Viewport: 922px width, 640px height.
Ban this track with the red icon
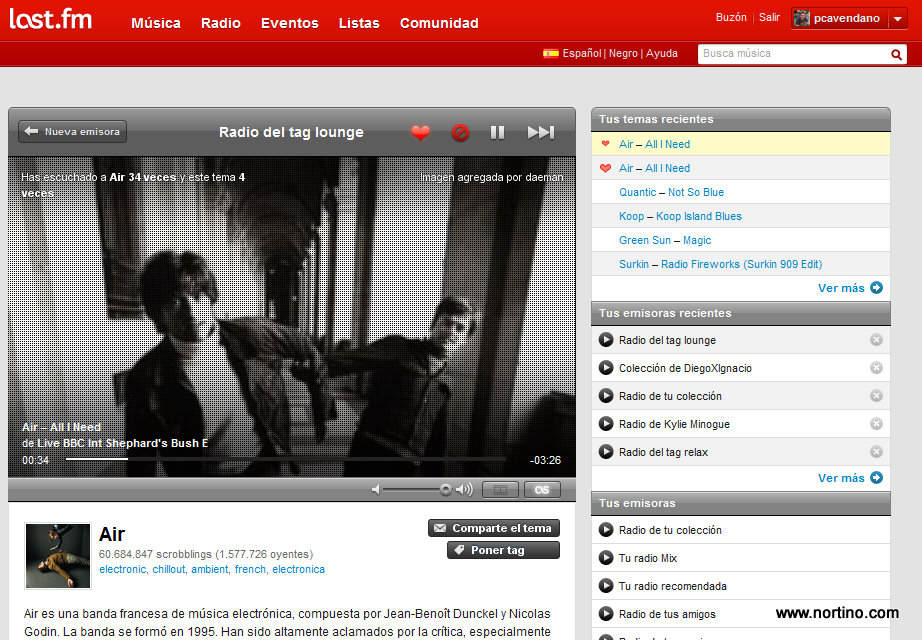tap(460, 132)
